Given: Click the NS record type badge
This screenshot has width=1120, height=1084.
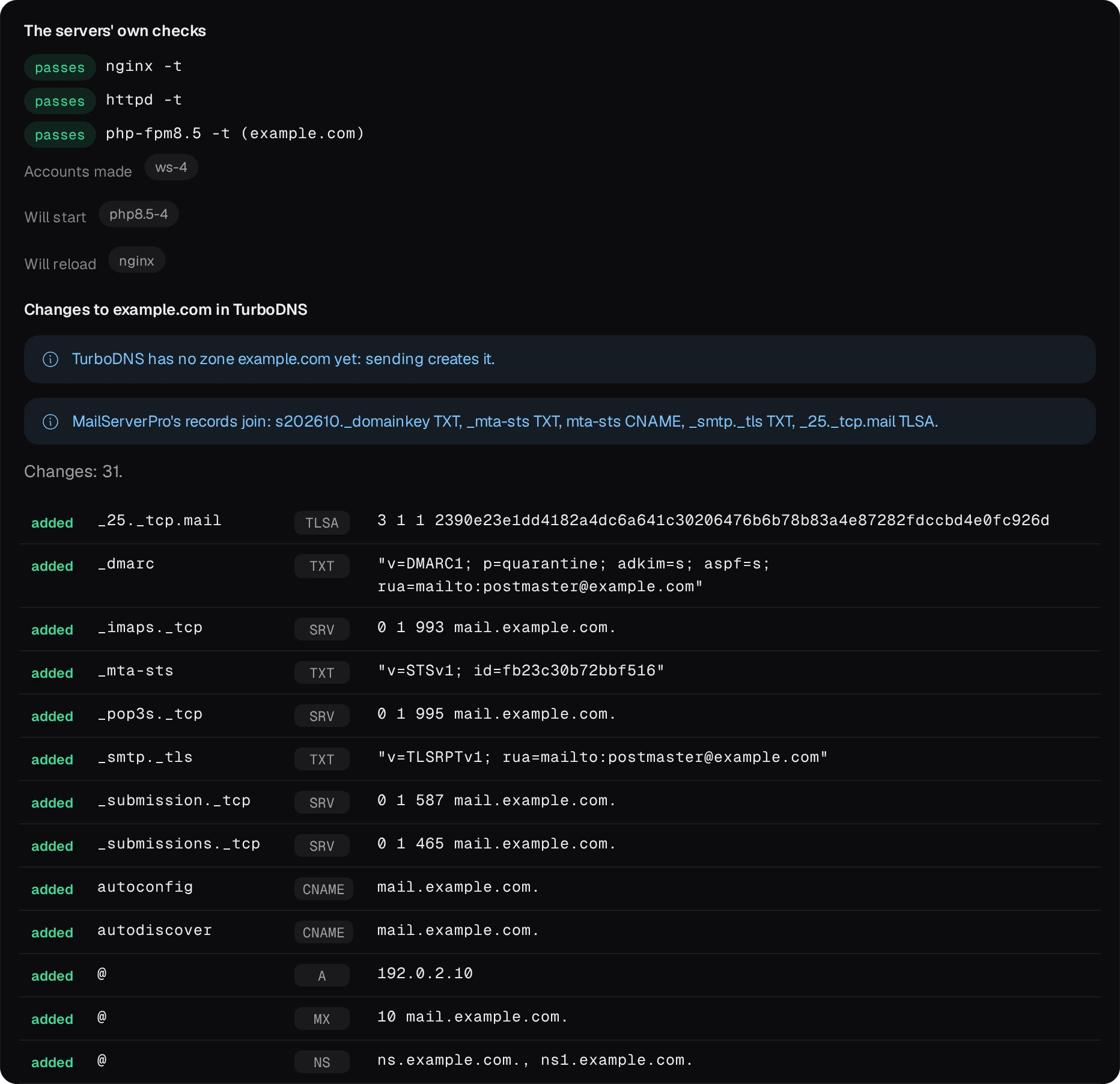Looking at the screenshot, I should pyautogui.click(x=322, y=1062).
